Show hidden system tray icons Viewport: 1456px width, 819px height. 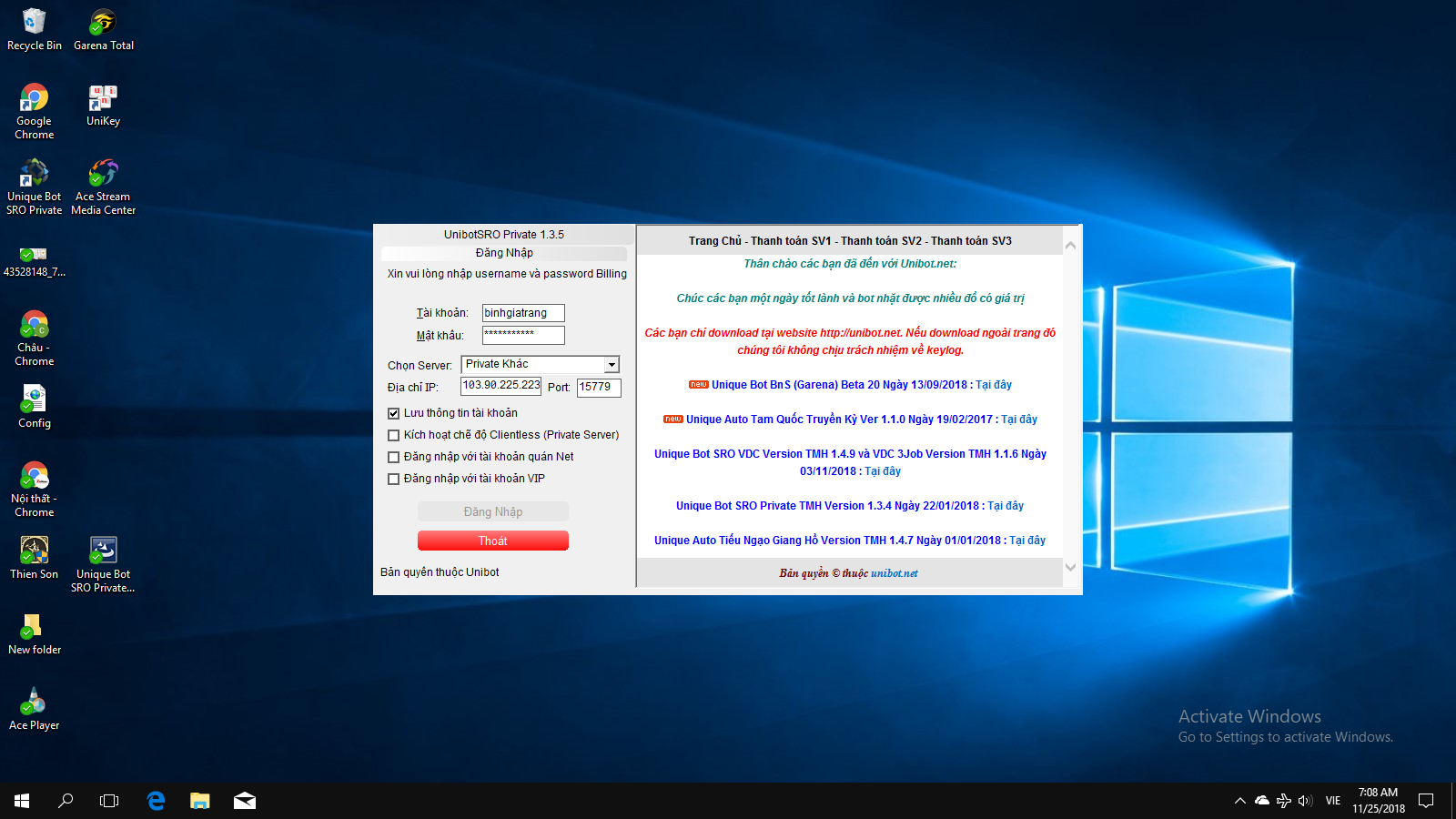(1240, 801)
